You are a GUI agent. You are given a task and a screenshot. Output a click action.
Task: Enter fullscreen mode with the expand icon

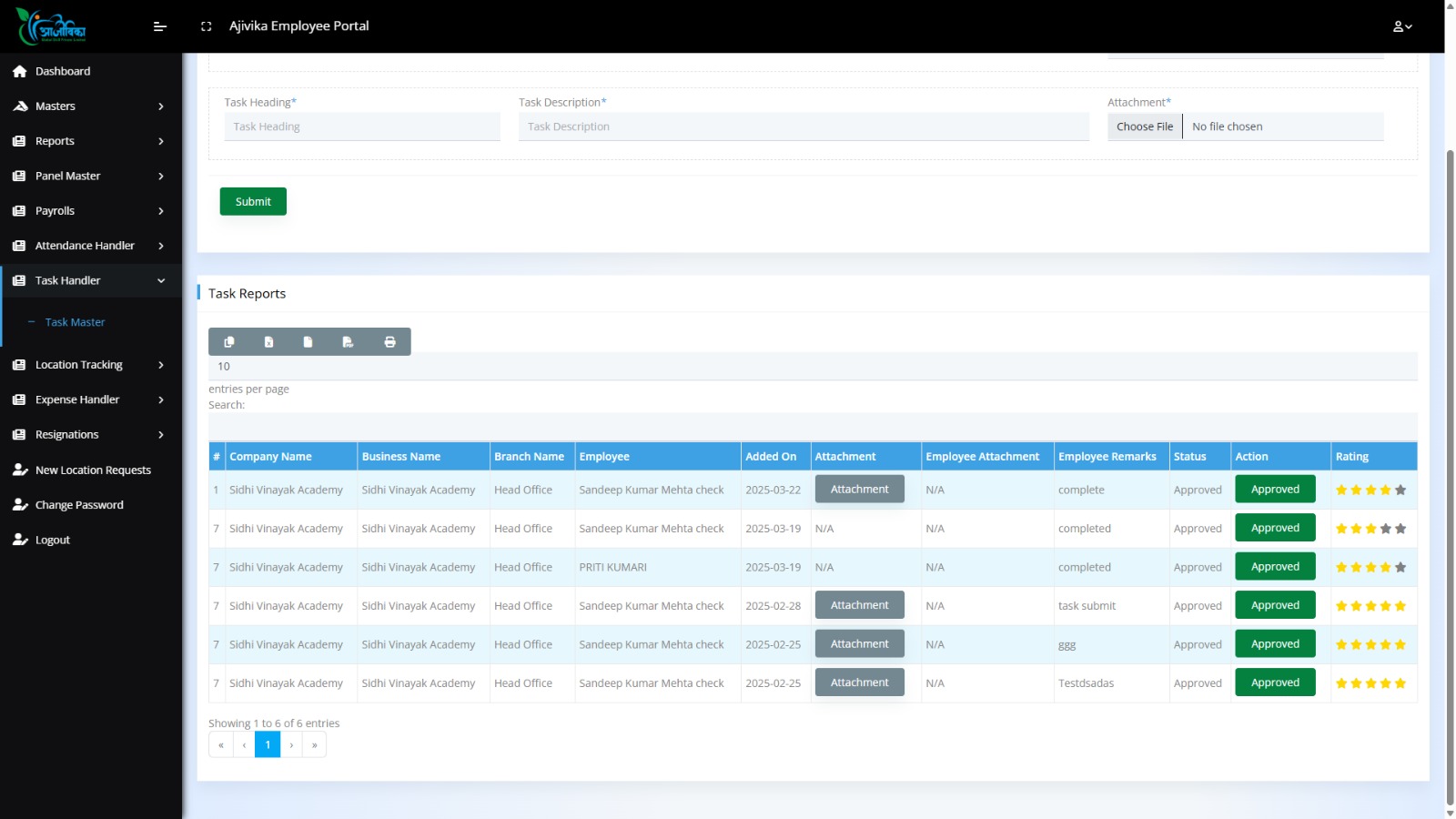coord(206,26)
